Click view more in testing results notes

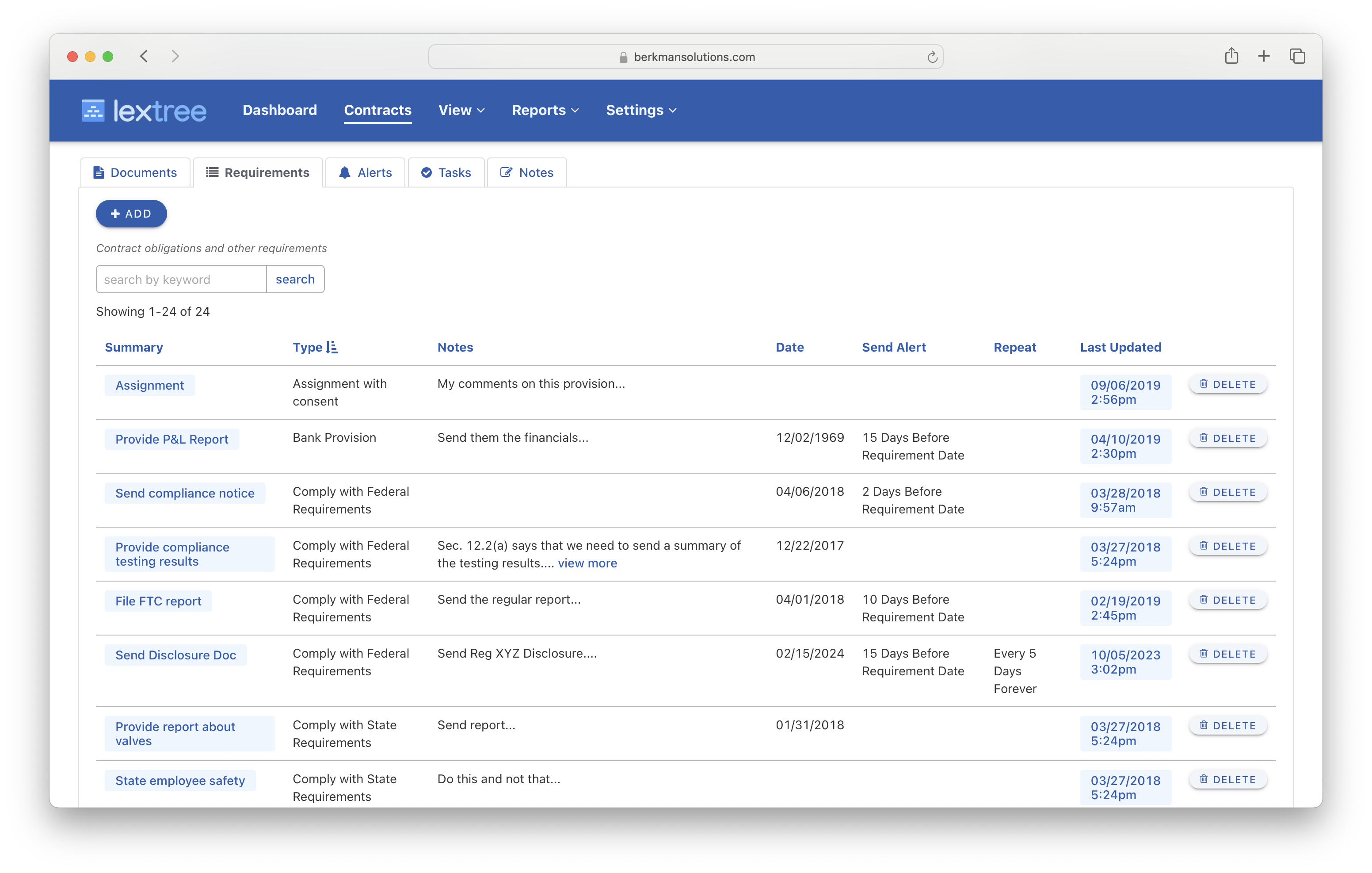point(587,563)
